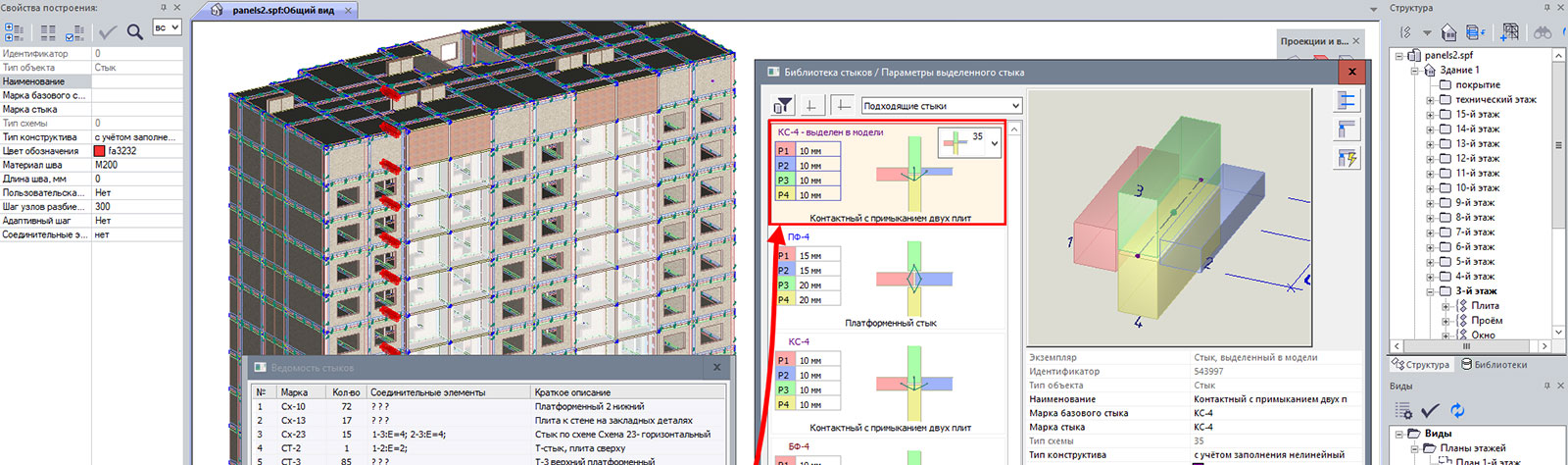The height and width of the screenshot is (465, 1568).
Task: Click the Материал шва M200 value field
Action: pos(136,165)
